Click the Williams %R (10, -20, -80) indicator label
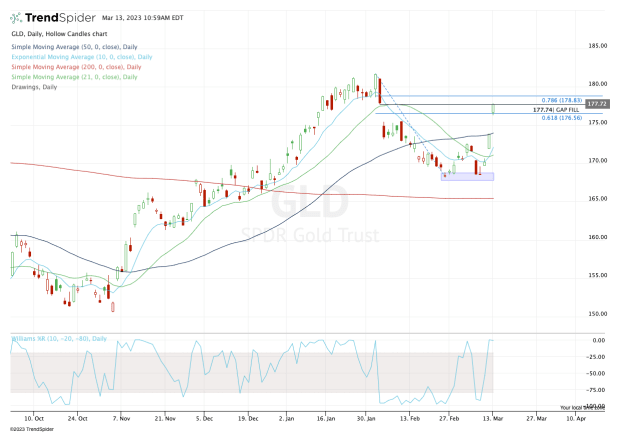The image size is (620, 434). click(59, 339)
